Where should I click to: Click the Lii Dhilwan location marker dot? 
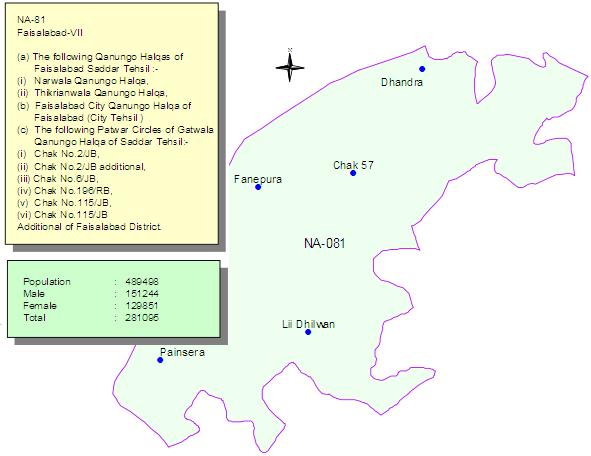pyautogui.click(x=308, y=332)
